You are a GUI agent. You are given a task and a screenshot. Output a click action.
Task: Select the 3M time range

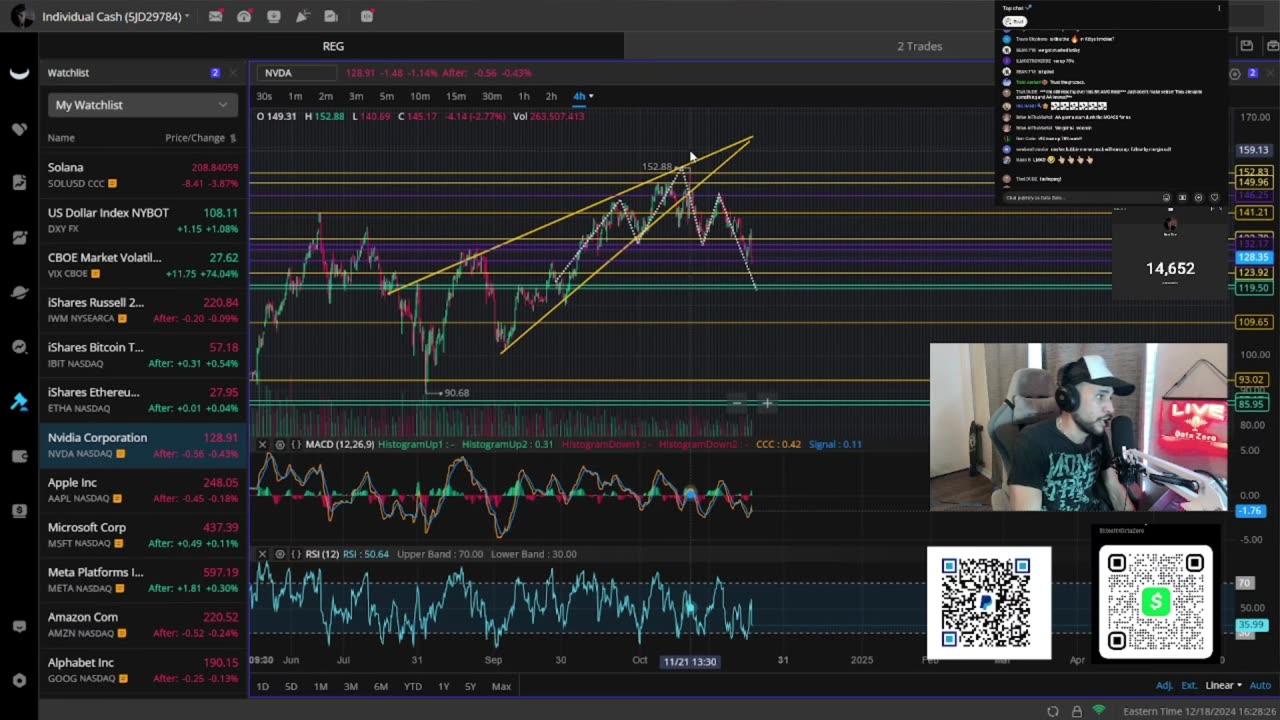coord(351,686)
